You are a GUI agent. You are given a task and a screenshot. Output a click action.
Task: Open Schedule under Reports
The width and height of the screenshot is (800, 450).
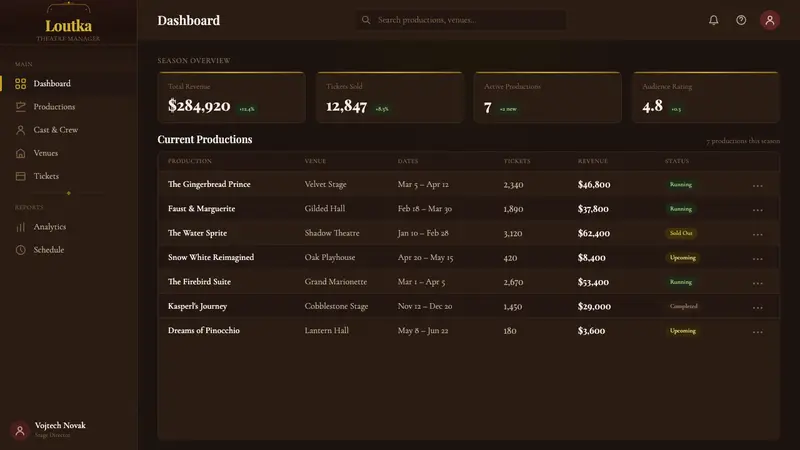[x=68, y=250]
